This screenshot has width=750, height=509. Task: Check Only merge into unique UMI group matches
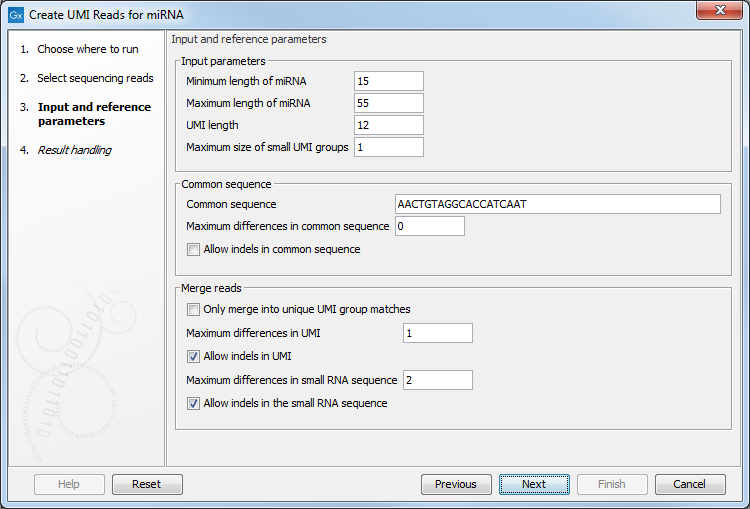pos(194,309)
